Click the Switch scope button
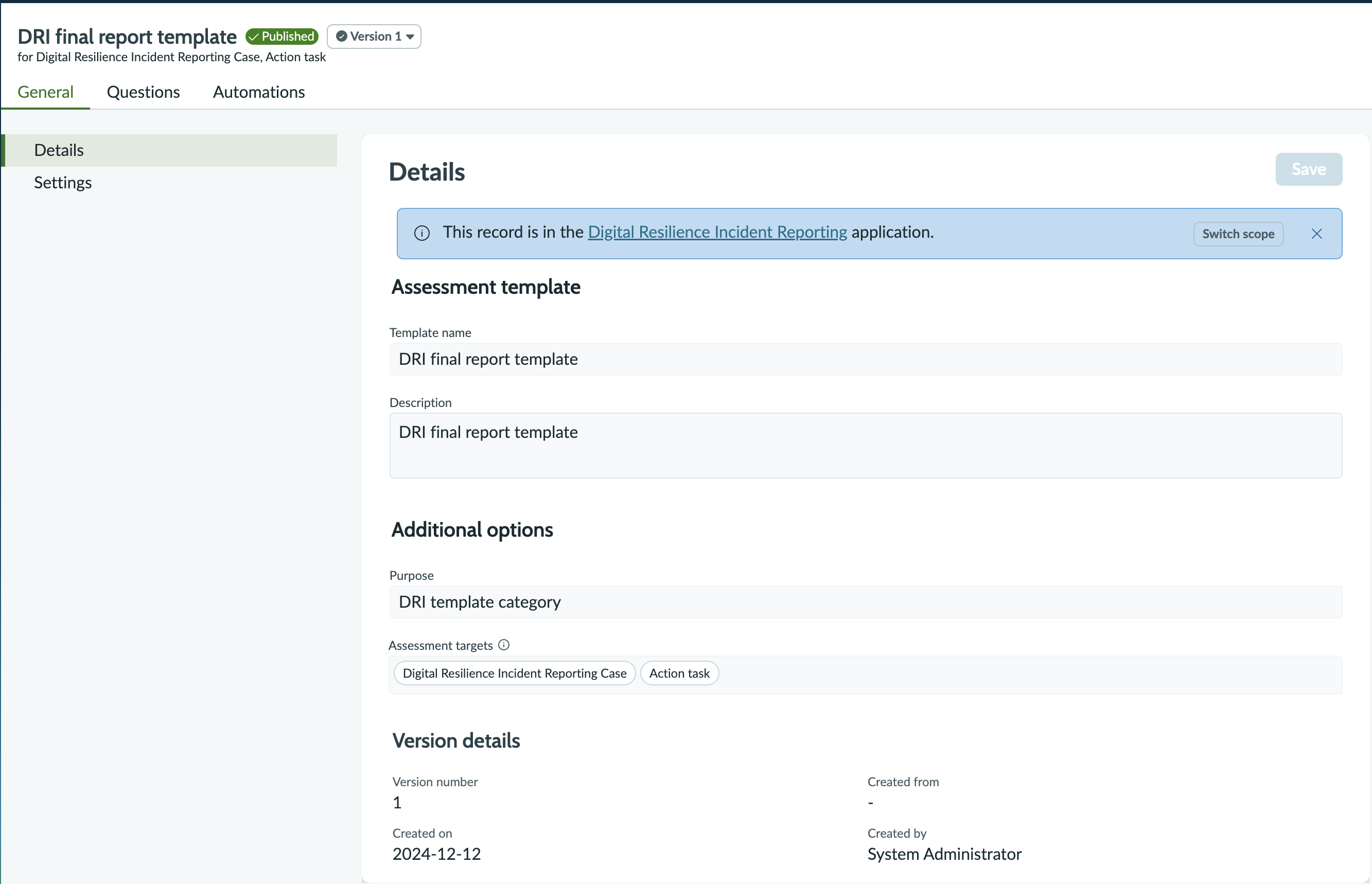The image size is (1372, 884). 1238,234
